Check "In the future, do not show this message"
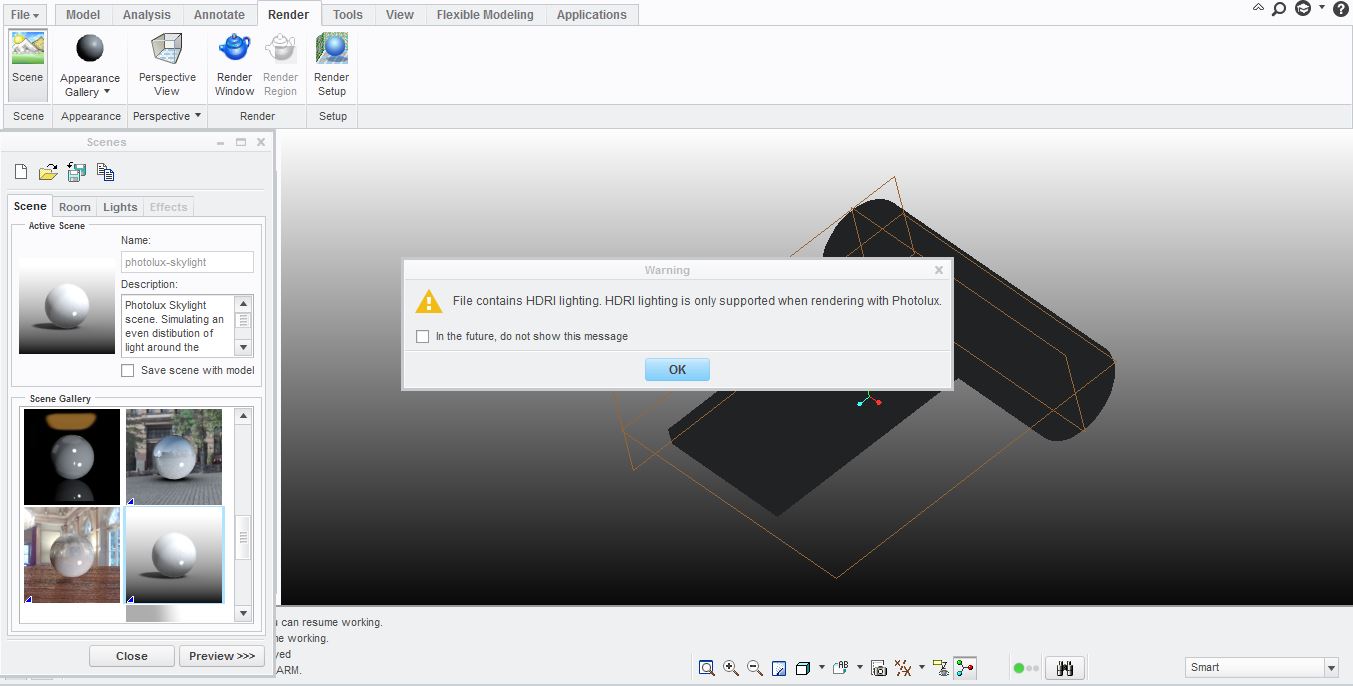 pyautogui.click(x=423, y=336)
